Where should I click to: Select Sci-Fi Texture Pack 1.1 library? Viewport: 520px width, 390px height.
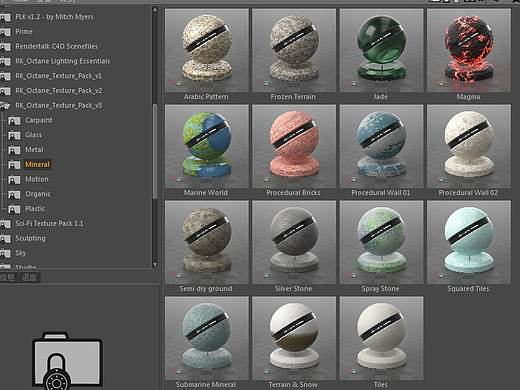point(49,223)
